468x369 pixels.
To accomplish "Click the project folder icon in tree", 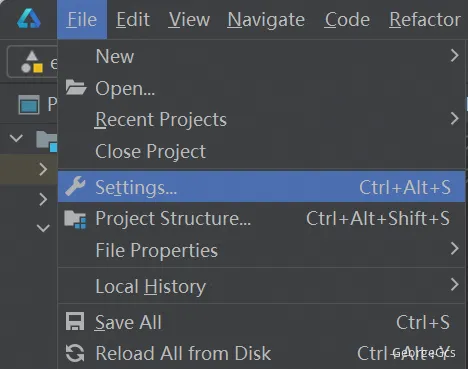I will (47, 141).
